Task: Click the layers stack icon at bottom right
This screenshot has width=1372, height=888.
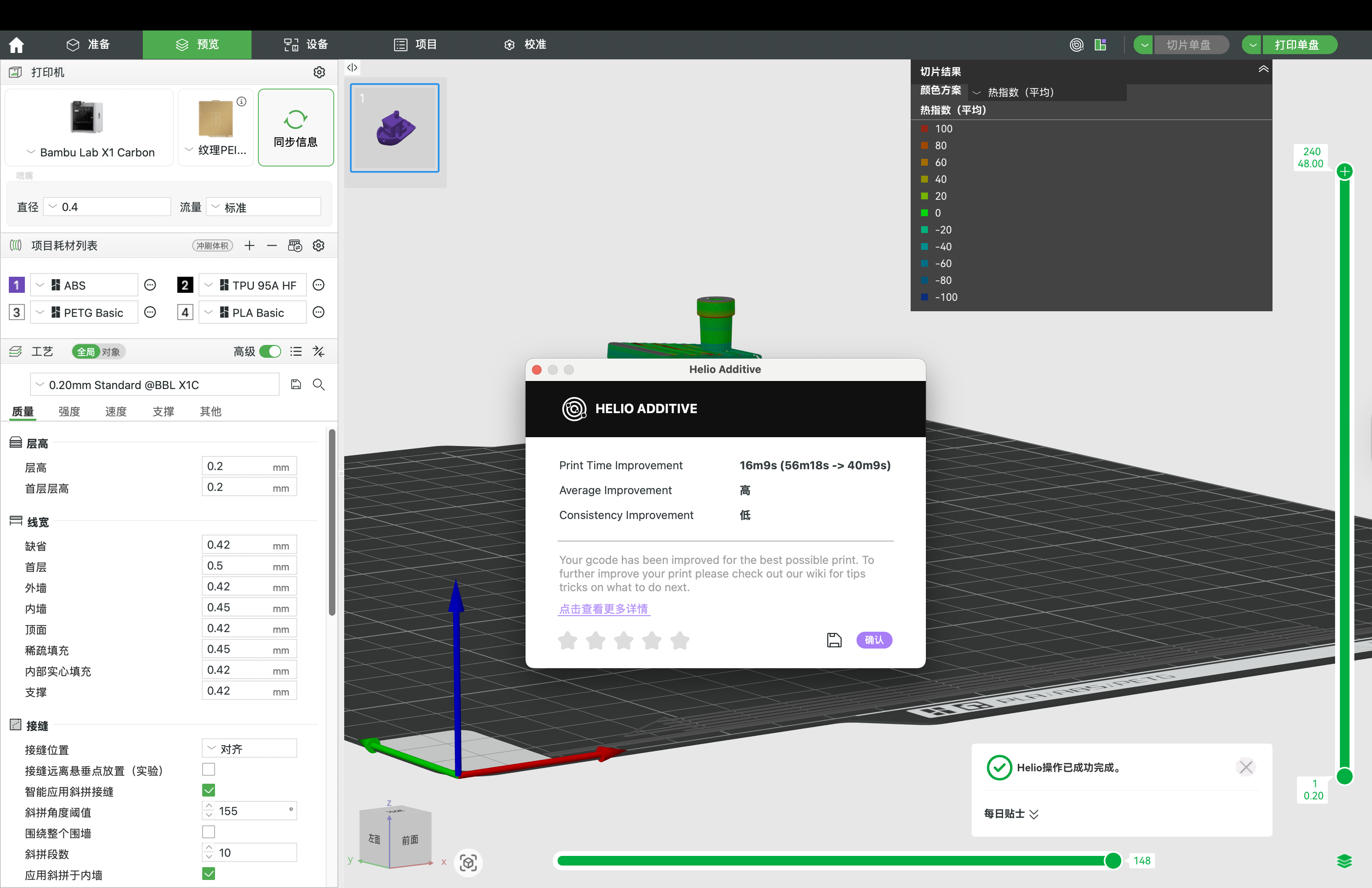Action: pos(1344,862)
